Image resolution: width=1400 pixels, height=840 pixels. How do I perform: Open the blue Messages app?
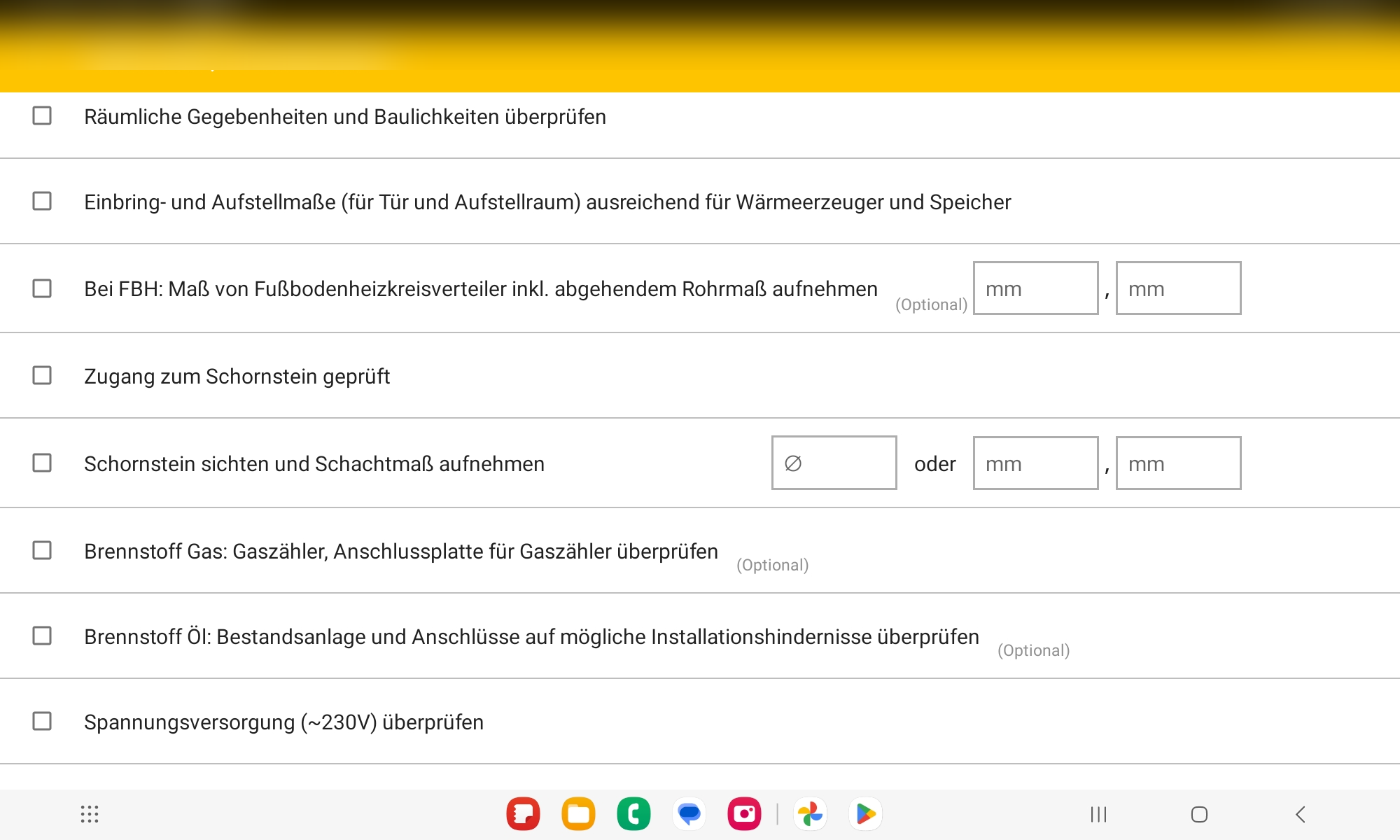(x=689, y=814)
